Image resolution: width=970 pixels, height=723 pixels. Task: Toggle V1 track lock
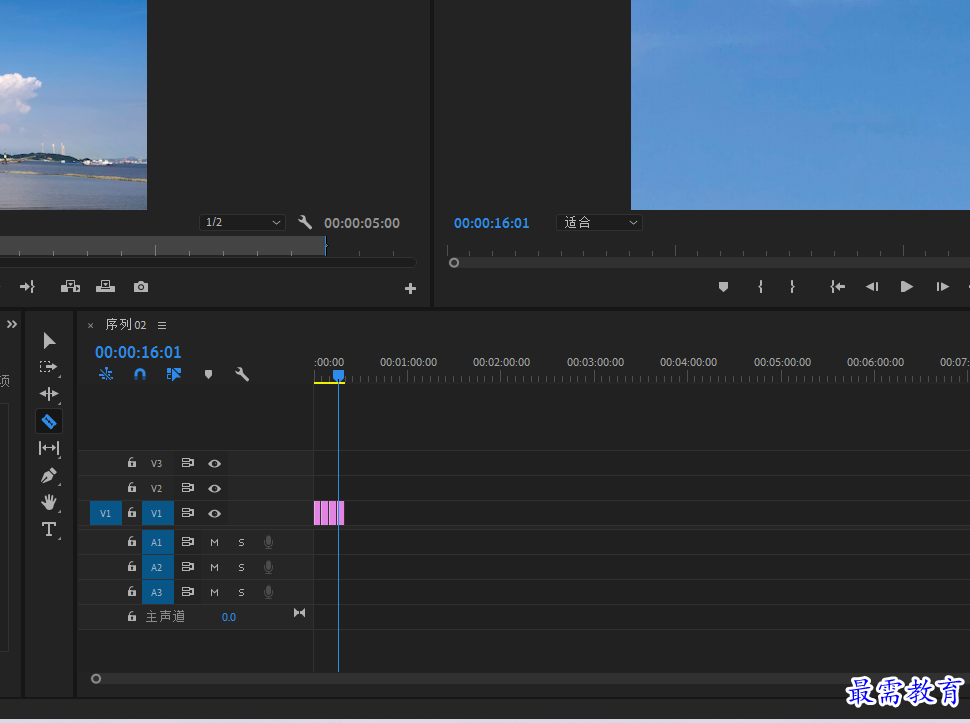click(132, 513)
